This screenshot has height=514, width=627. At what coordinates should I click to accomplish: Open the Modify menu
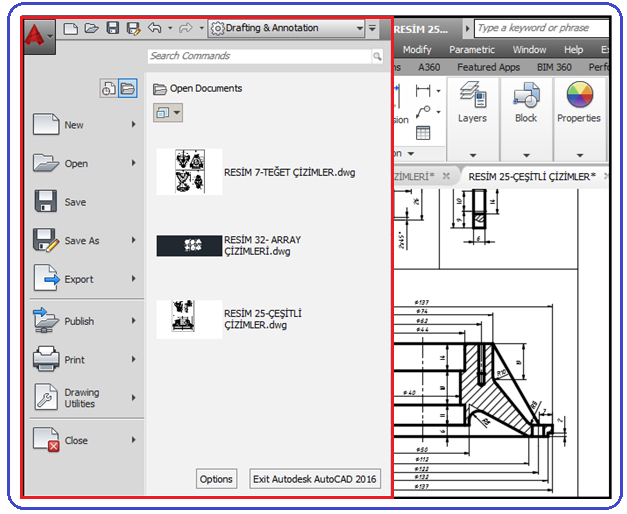point(417,50)
